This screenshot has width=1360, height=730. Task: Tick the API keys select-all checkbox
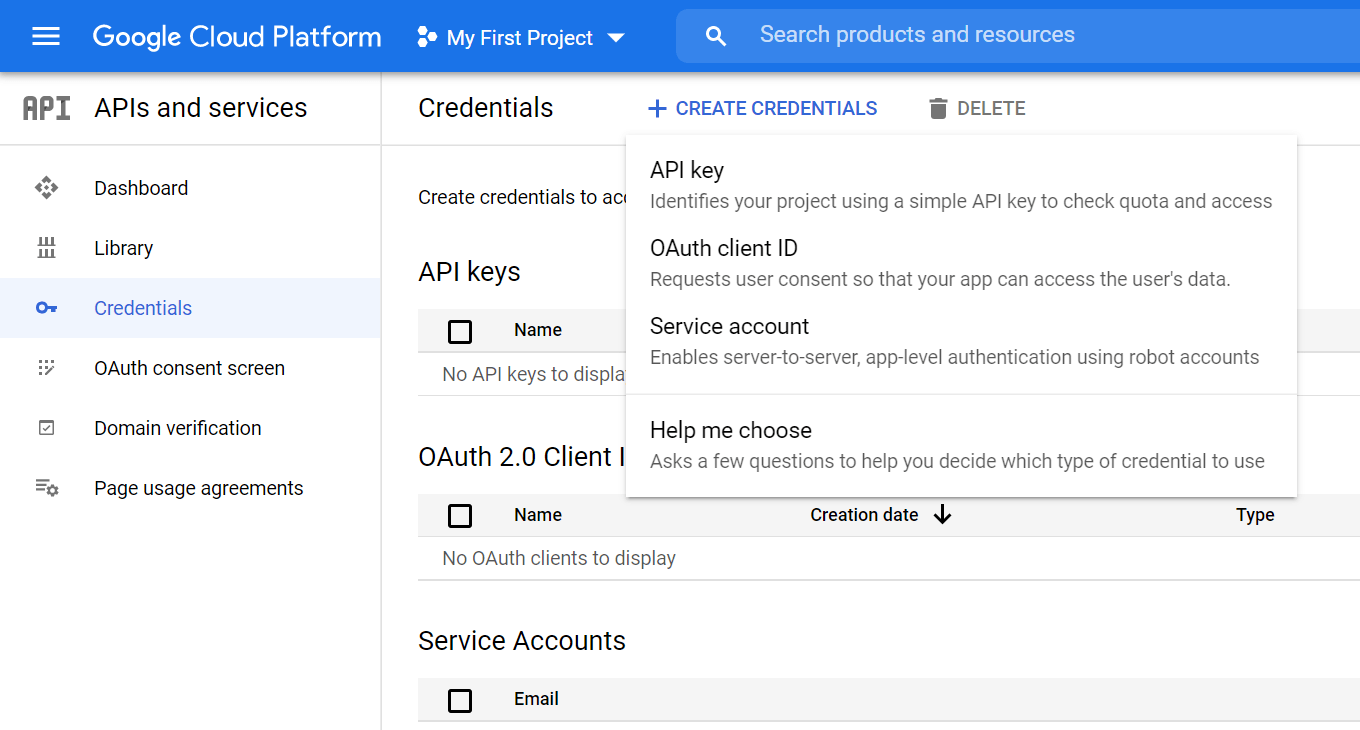[x=460, y=331]
